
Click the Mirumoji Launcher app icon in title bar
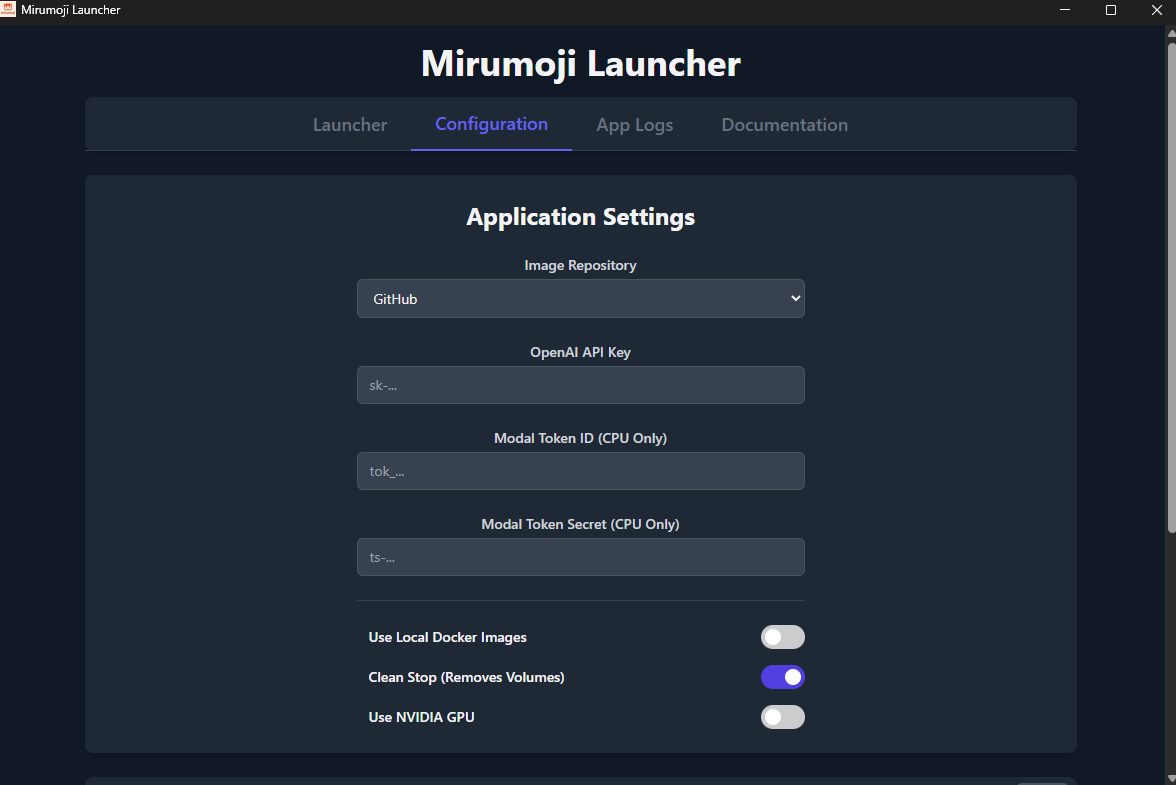pyautogui.click(x=8, y=9)
